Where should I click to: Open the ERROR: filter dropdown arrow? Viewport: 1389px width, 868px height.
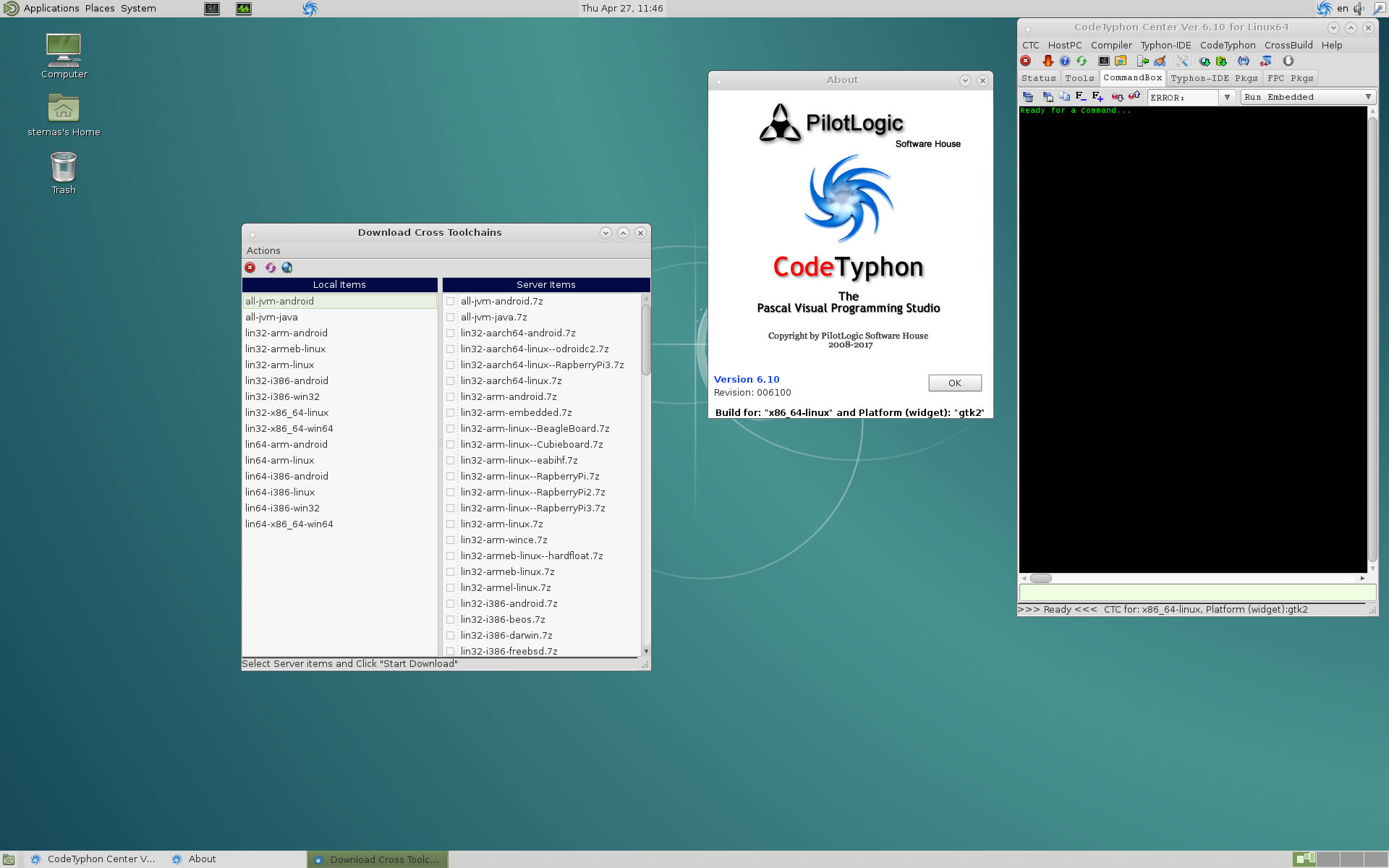click(x=1227, y=97)
